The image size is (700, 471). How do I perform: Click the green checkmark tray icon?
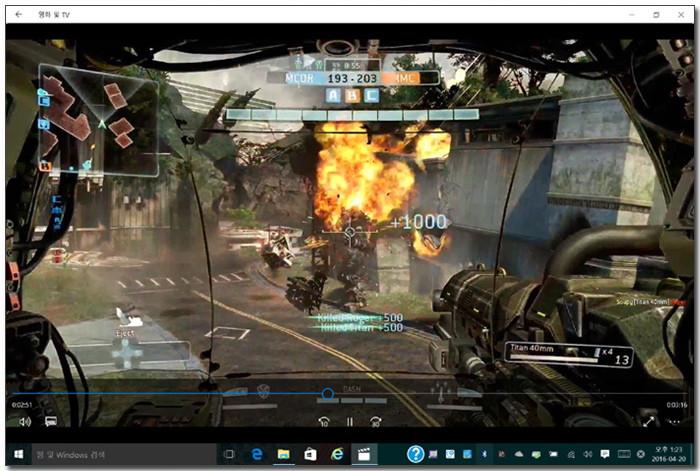click(536, 454)
